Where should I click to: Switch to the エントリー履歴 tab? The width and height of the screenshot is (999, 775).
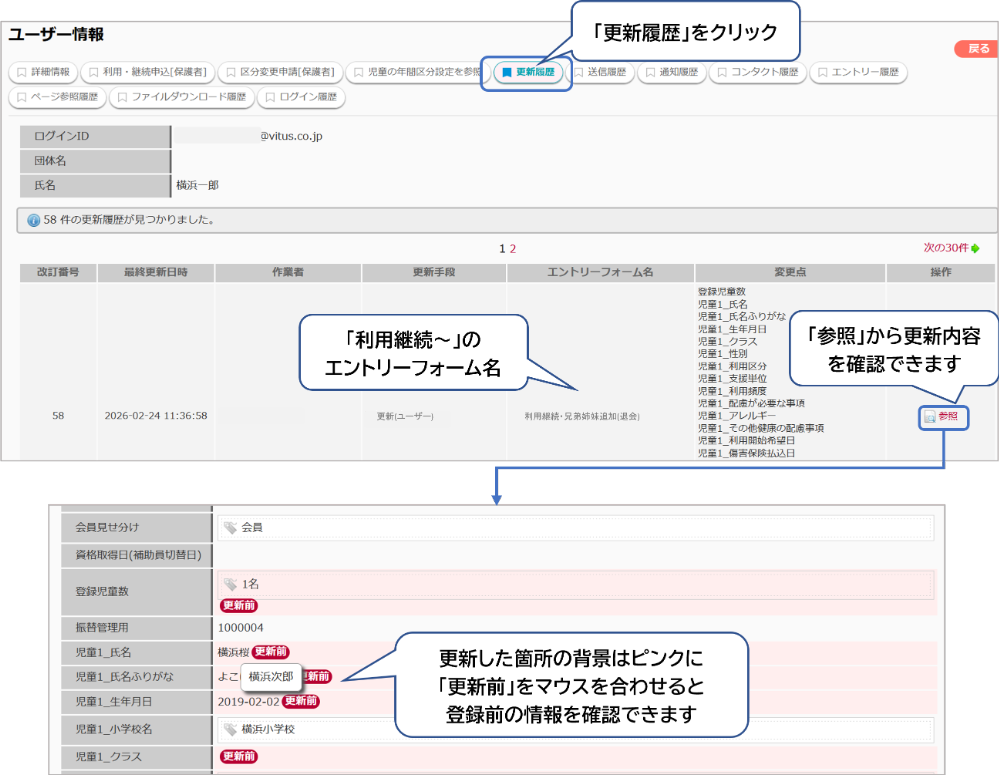tap(857, 73)
